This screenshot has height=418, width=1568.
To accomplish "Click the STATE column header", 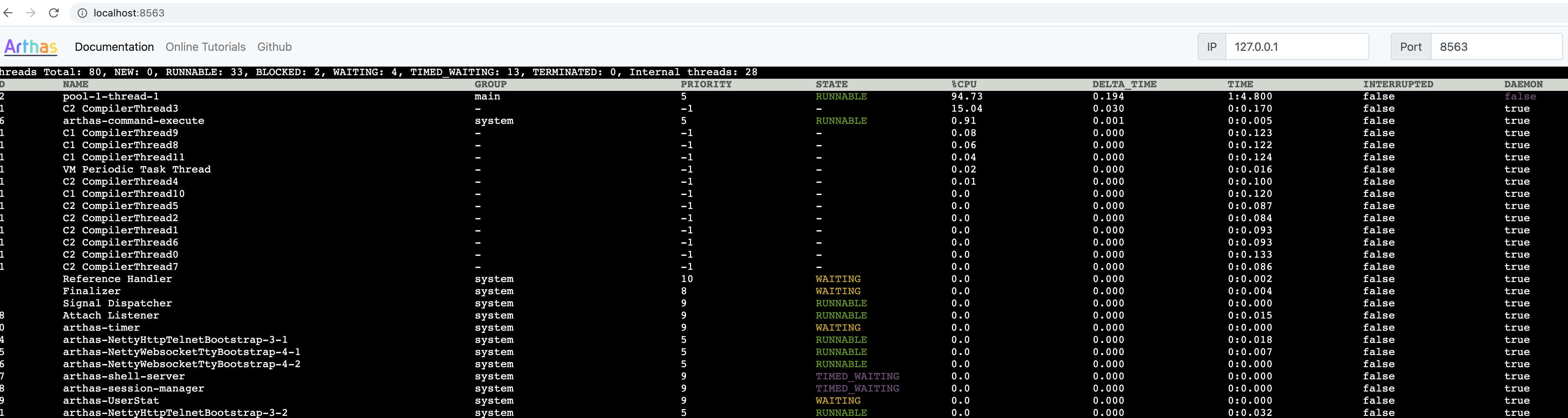I will (x=832, y=84).
